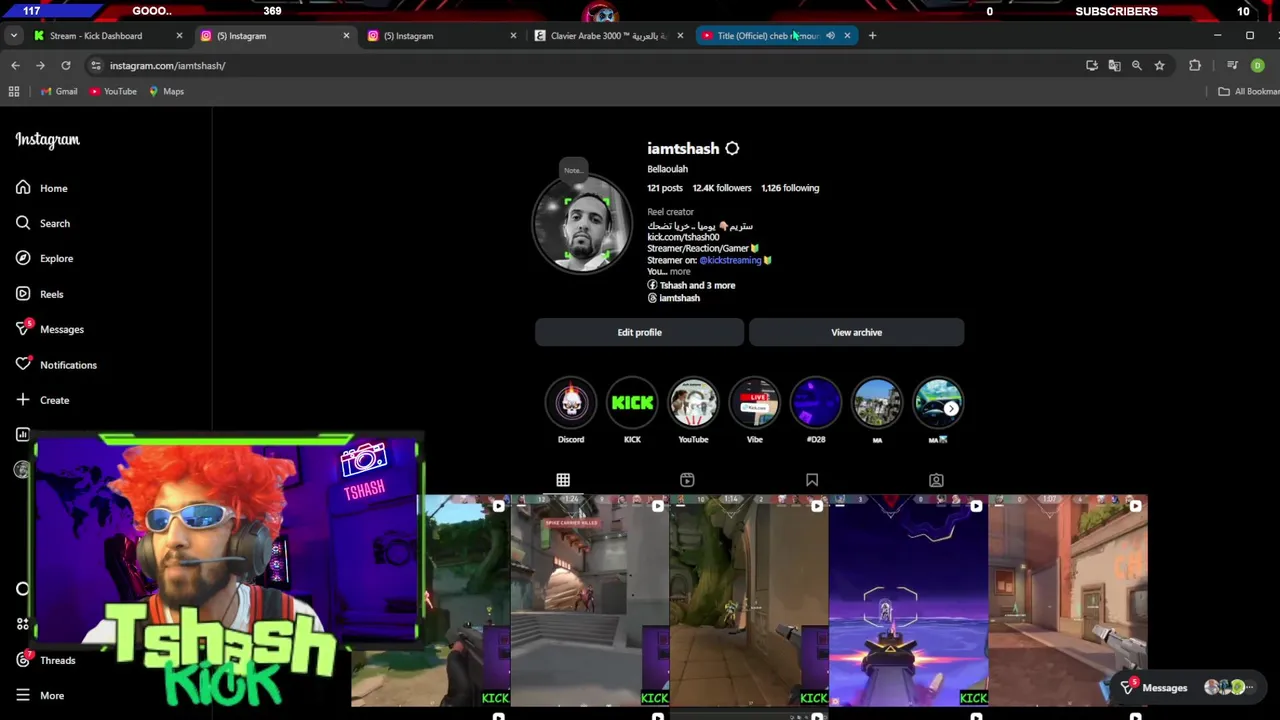Expand bio with the more link

(680, 272)
